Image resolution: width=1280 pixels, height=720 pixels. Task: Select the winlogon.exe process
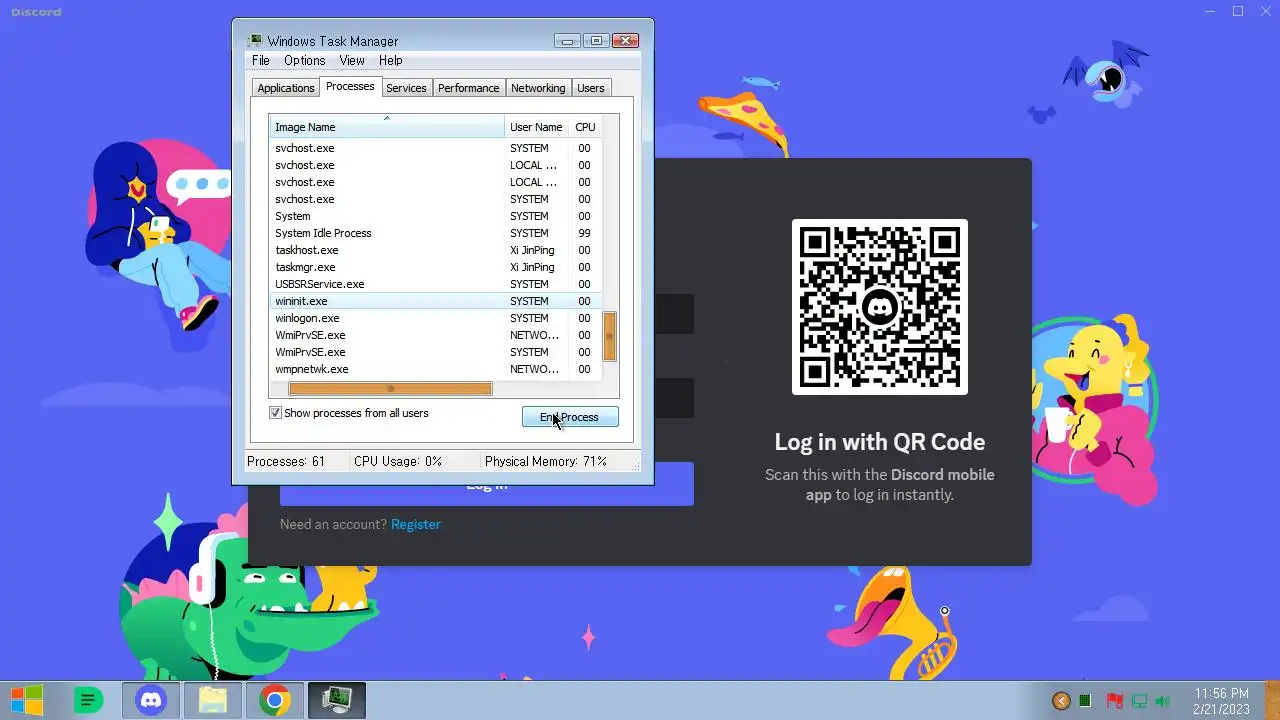(x=435, y=318)
